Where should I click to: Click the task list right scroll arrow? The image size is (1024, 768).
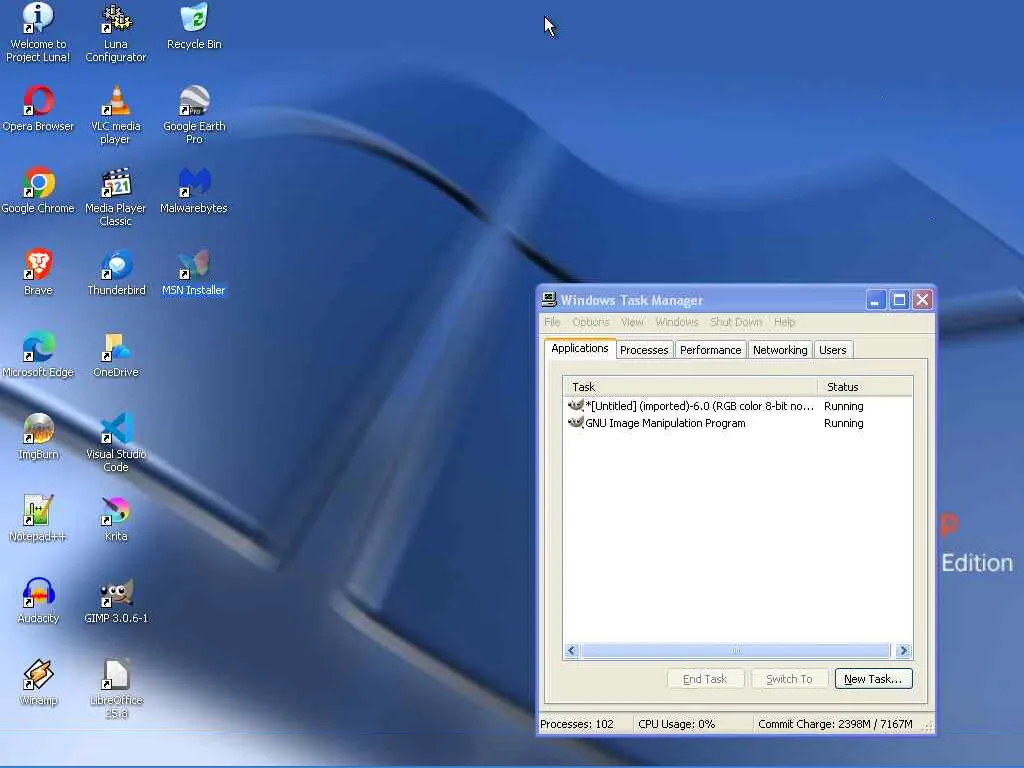(904, 650)
